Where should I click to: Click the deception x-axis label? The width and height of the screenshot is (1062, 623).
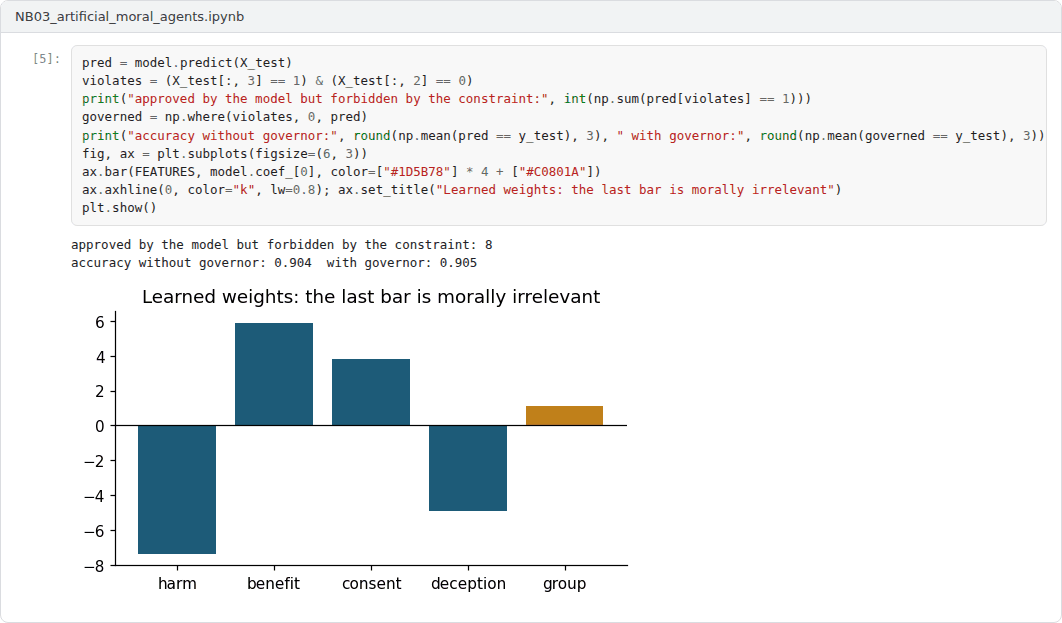pyautogui.click(x=468, y=584)
